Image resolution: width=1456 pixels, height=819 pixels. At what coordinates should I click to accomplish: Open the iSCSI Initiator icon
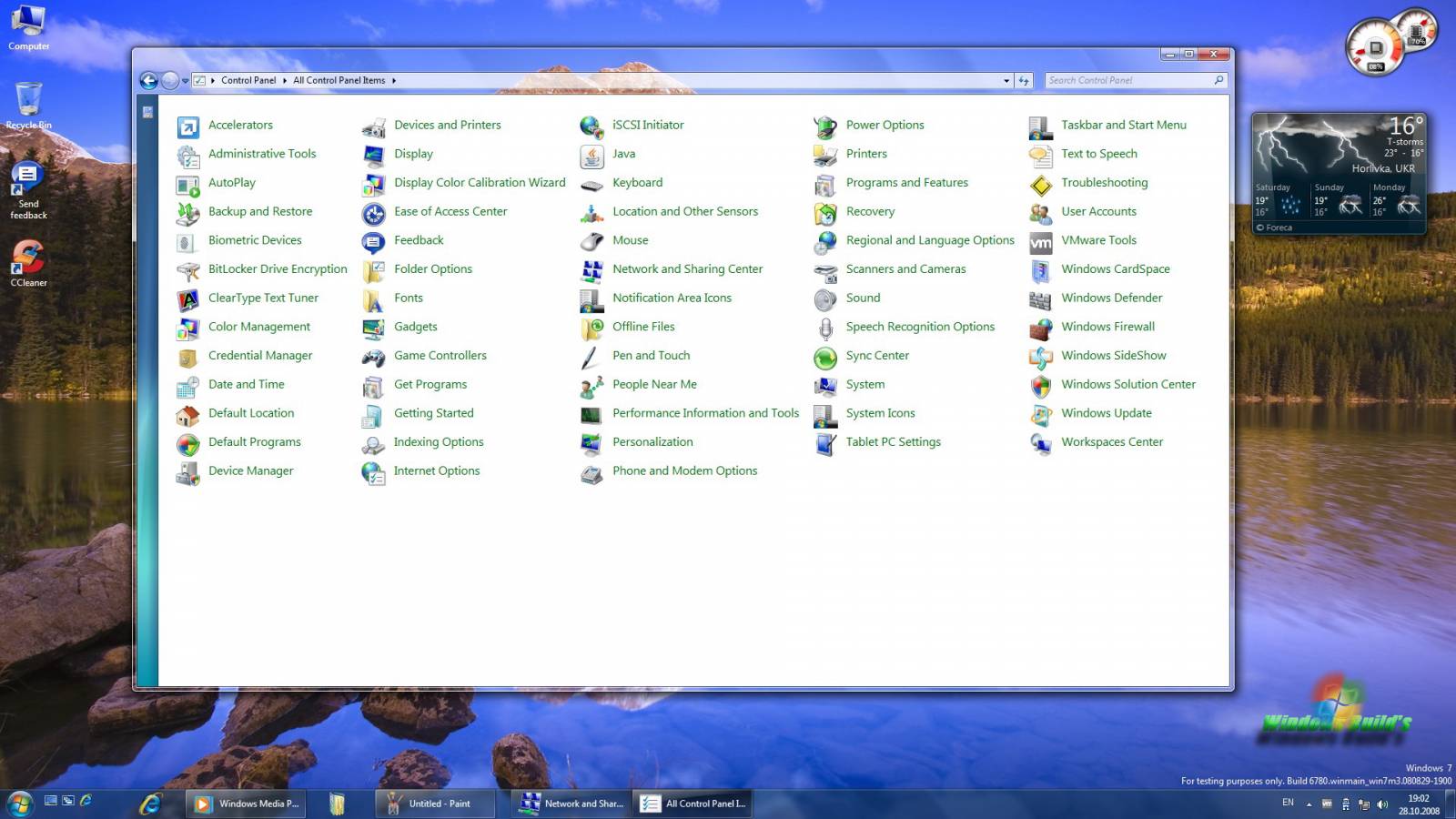pos(591,126)
